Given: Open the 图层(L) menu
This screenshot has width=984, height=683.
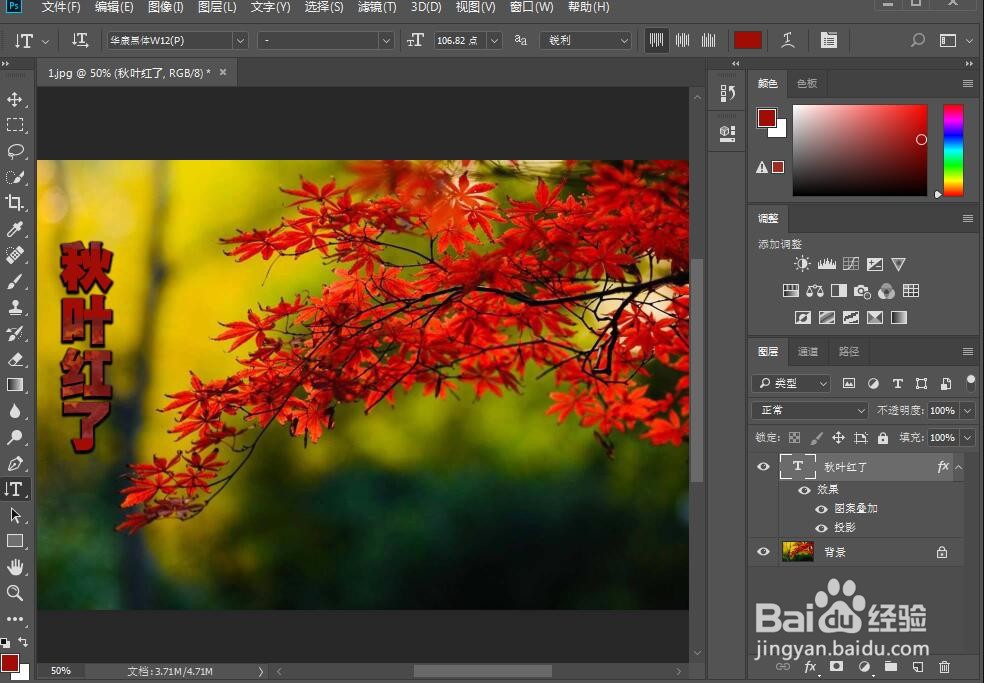Looking at the screenshot, I should click(x=217, y=8).
